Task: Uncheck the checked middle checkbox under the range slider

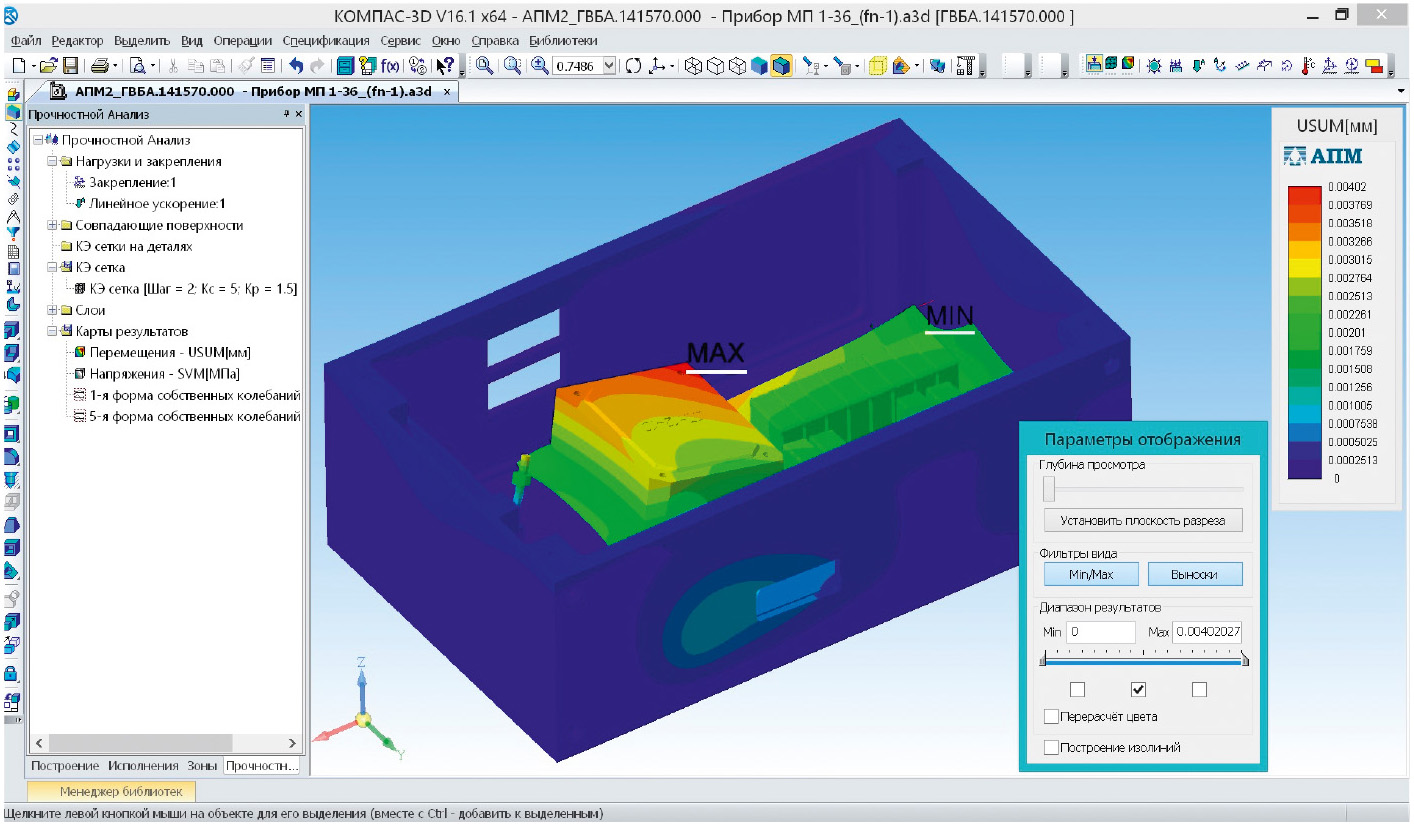Action: coord(1138,689)
